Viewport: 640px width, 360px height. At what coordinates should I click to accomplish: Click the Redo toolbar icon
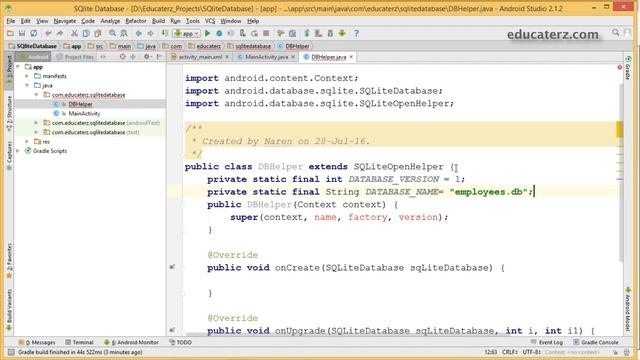pos(60,33)
